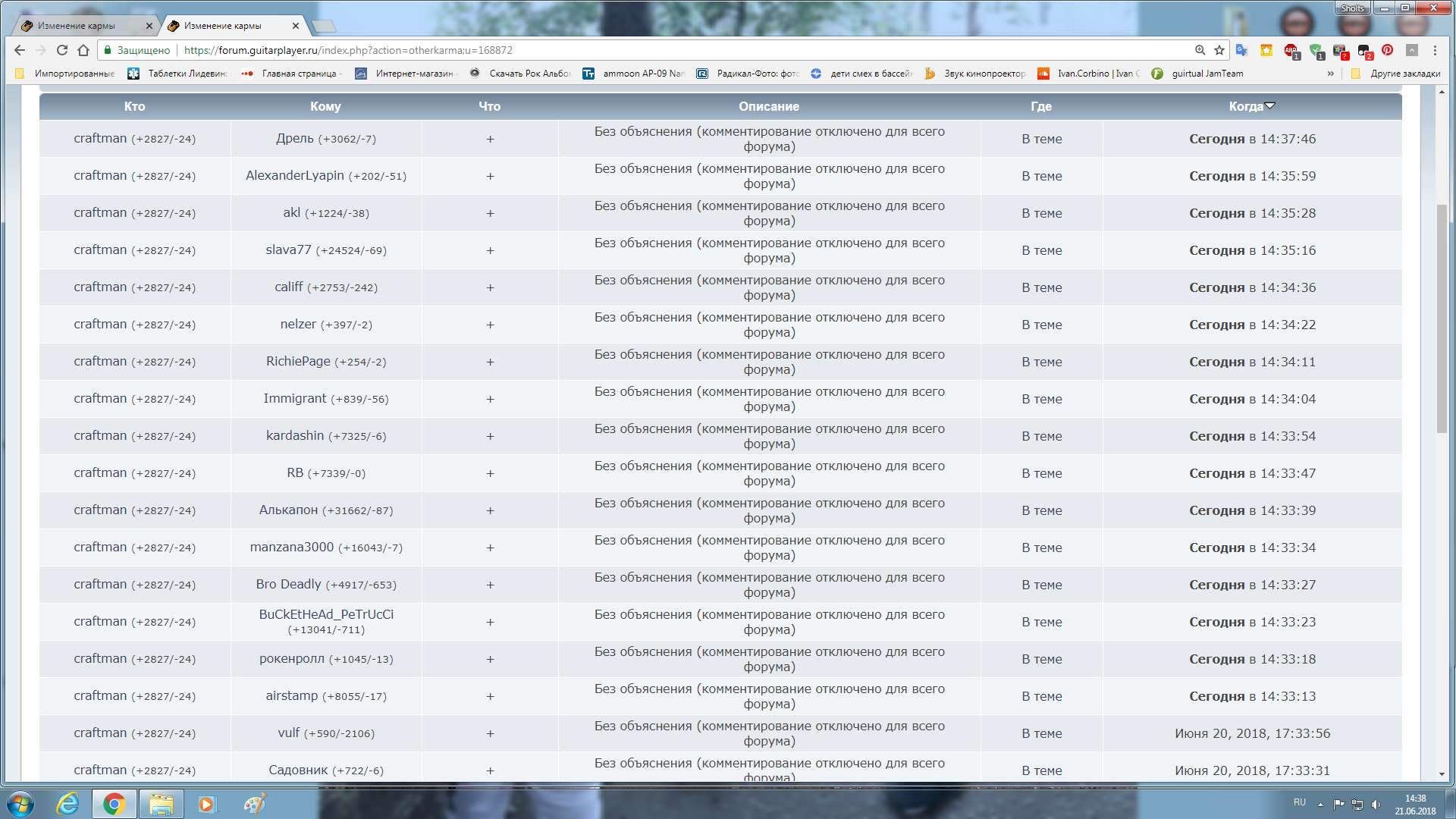
Task: Close the first Изменение кармы tab
Action: click(149, 26)
